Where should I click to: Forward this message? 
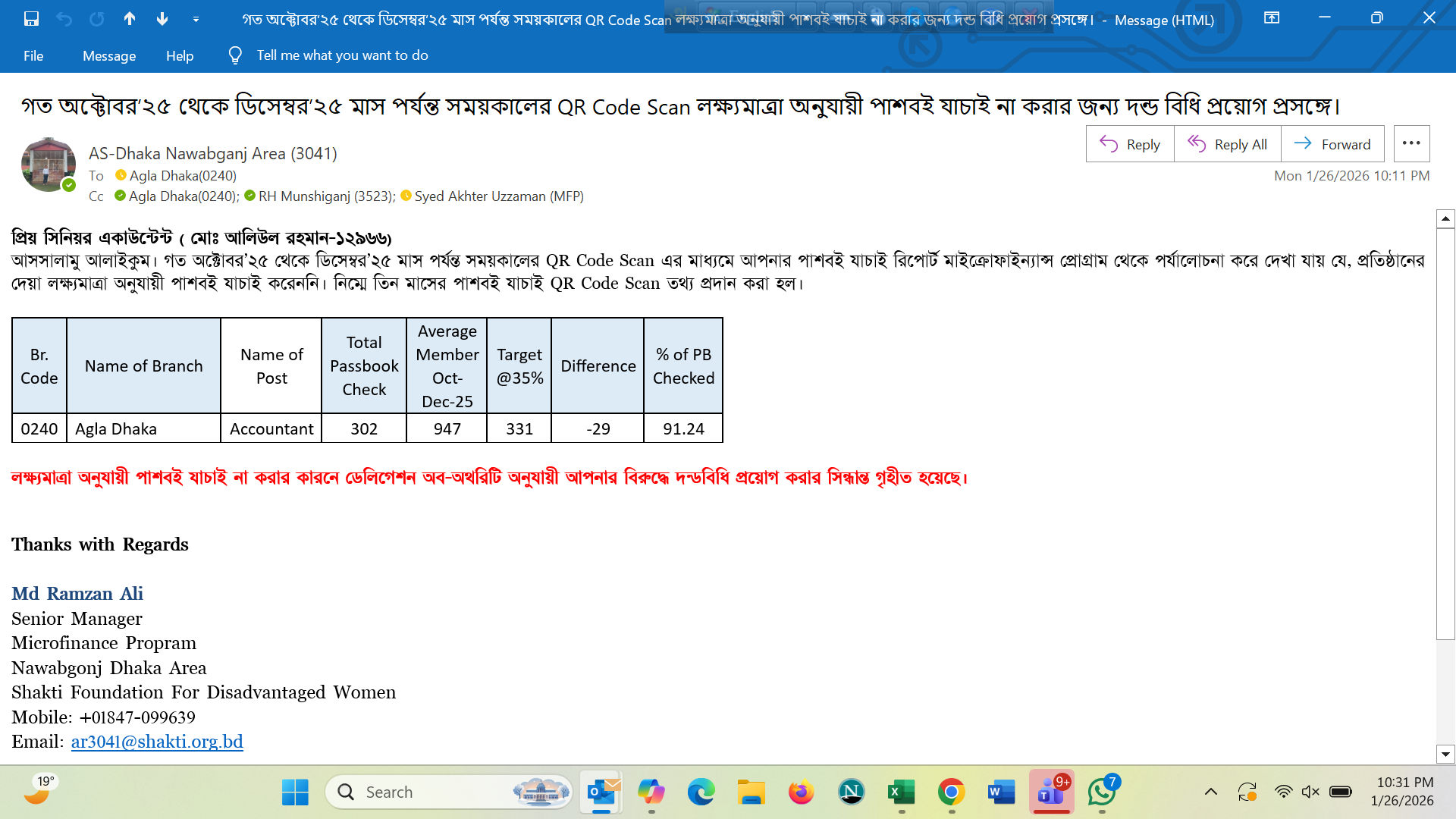[1332, 144]
